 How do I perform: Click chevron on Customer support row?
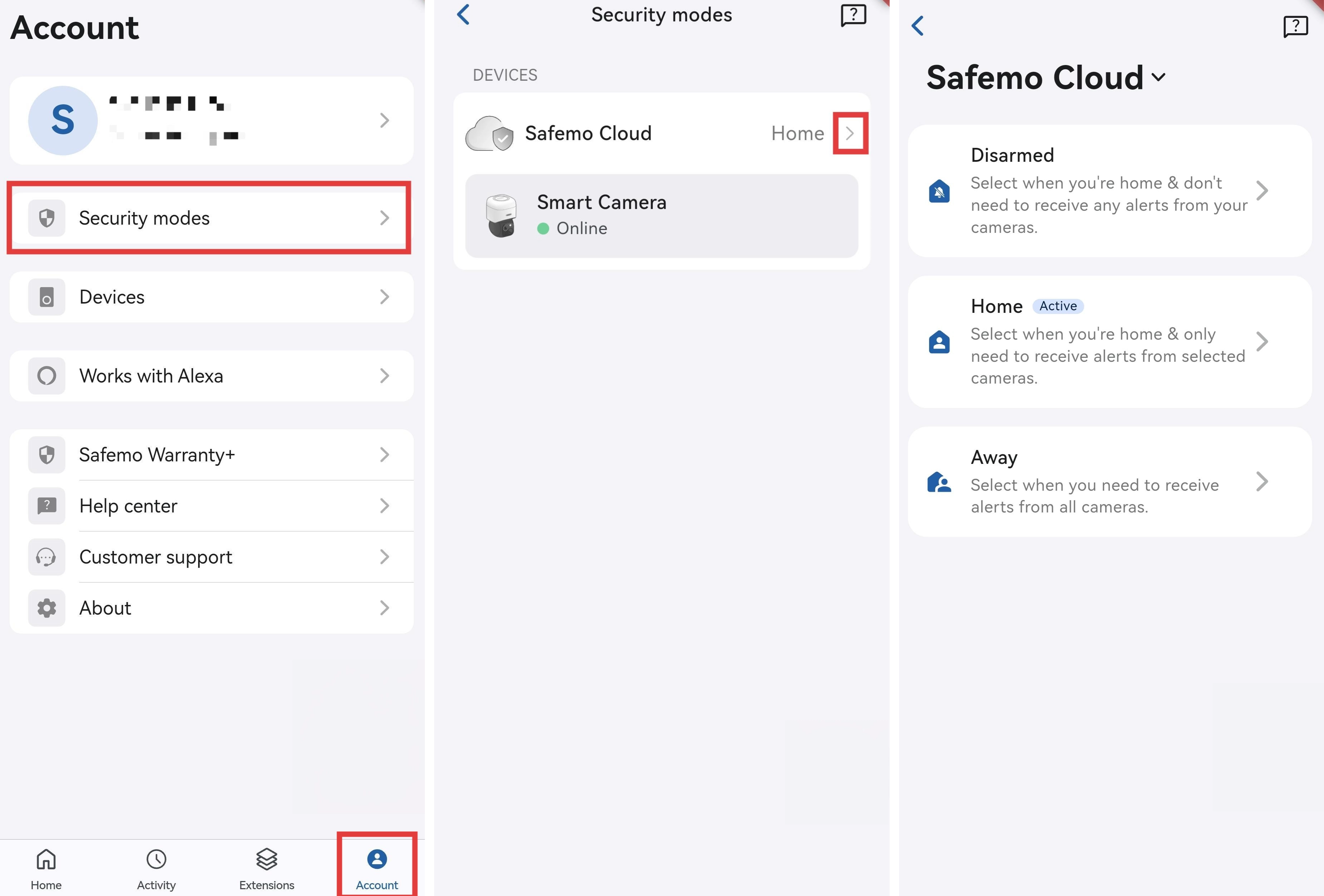tap(385, 557)
